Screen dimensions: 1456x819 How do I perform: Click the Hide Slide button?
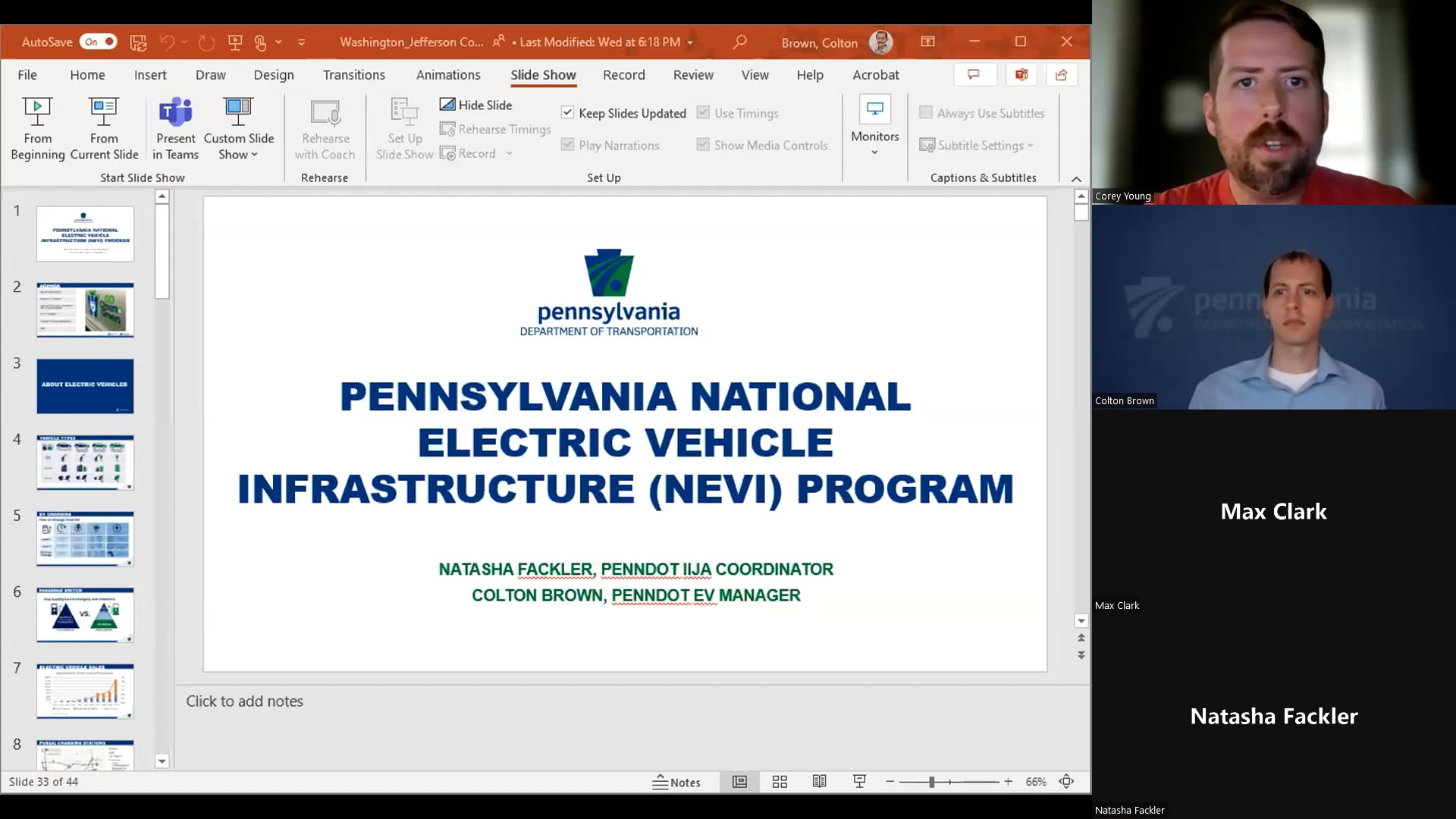pos(476,105)
